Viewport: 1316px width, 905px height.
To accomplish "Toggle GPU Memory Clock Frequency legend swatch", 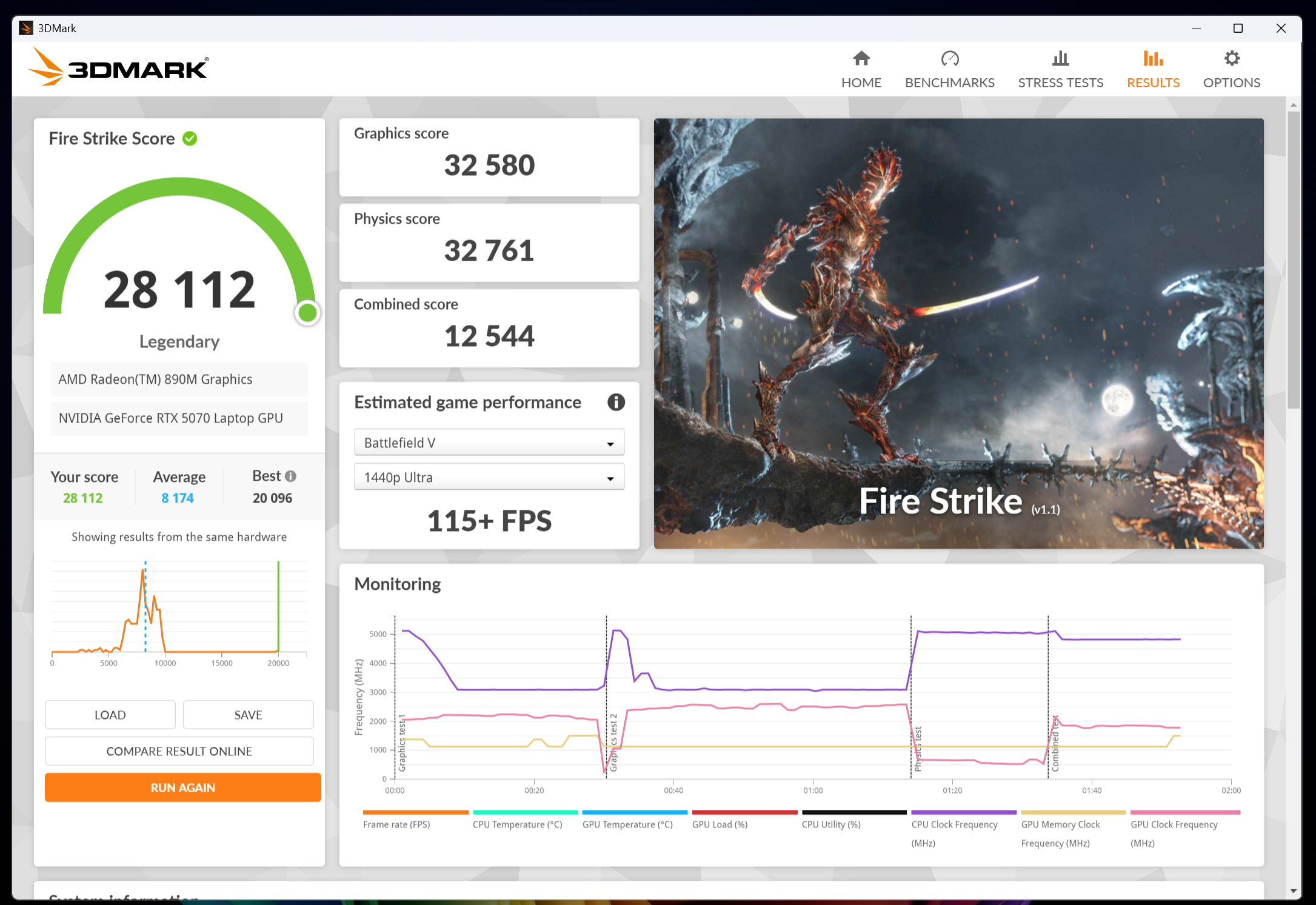I will [x=1074, y=812].
